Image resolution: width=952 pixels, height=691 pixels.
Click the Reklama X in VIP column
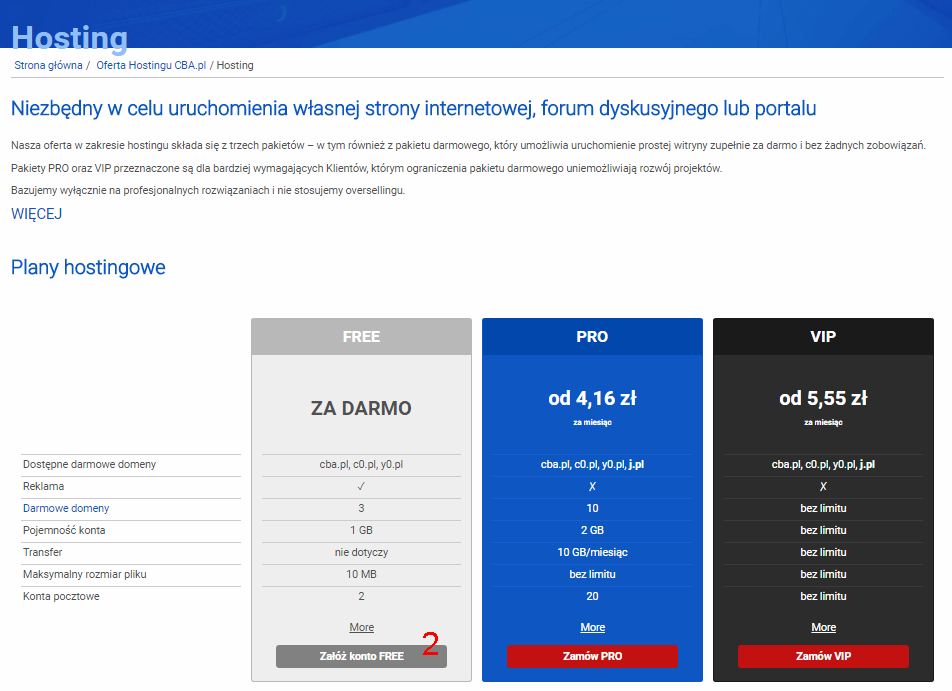[823, 486]
